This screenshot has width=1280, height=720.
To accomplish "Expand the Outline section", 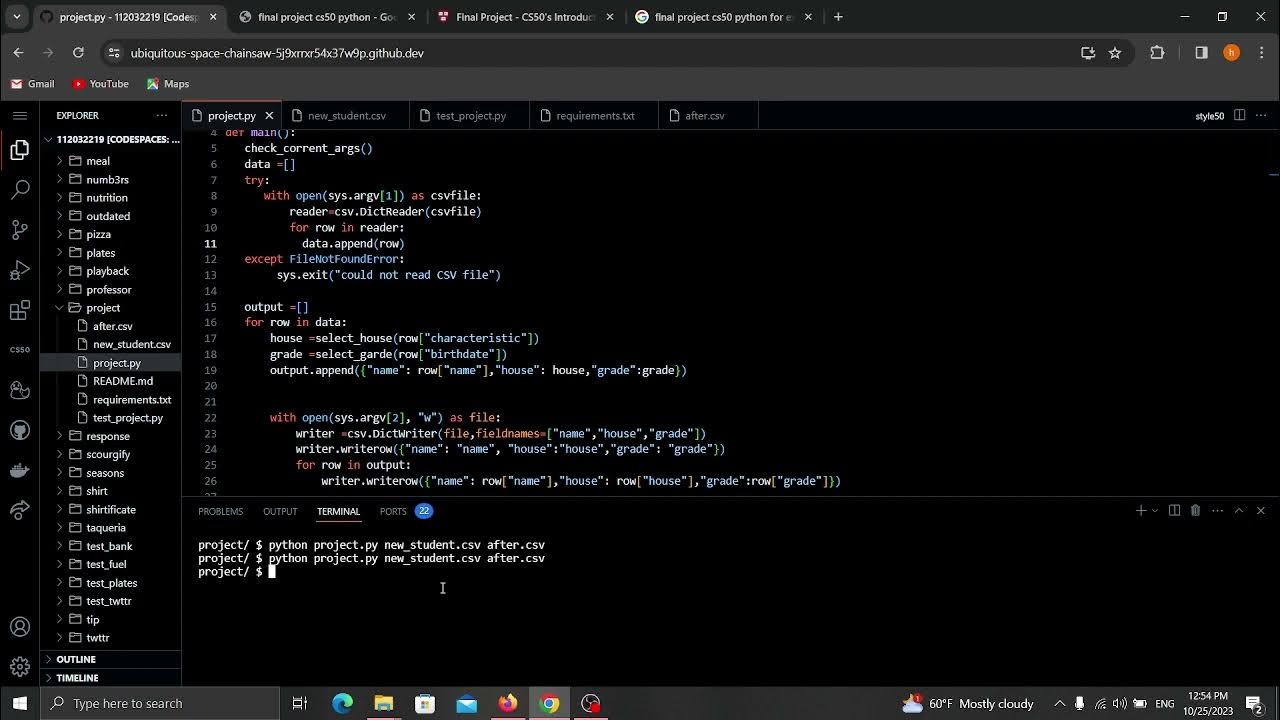I will pos(110,659).
